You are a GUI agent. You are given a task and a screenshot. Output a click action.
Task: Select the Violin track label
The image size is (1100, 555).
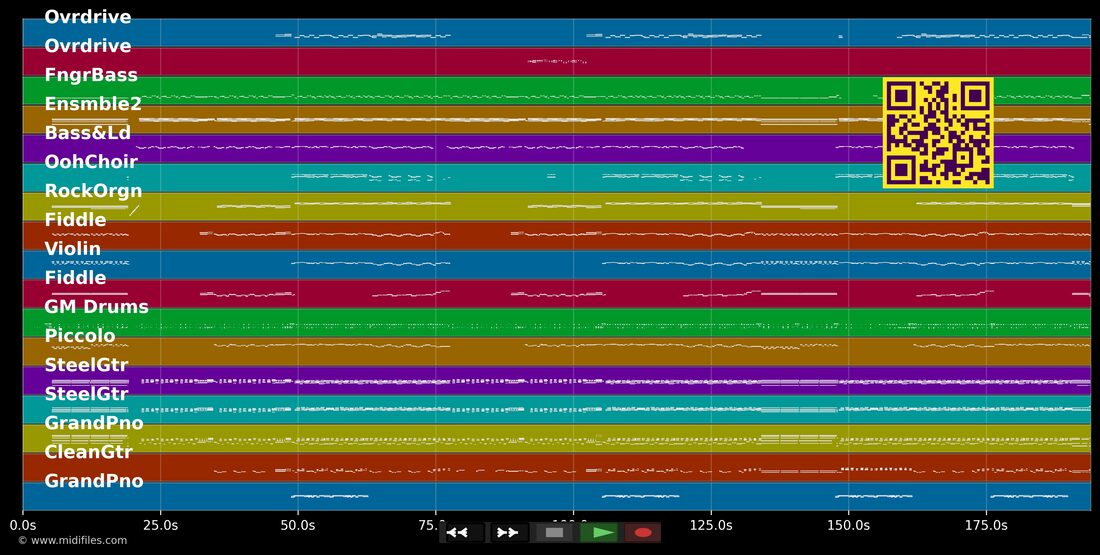click(x=73, y=248)
